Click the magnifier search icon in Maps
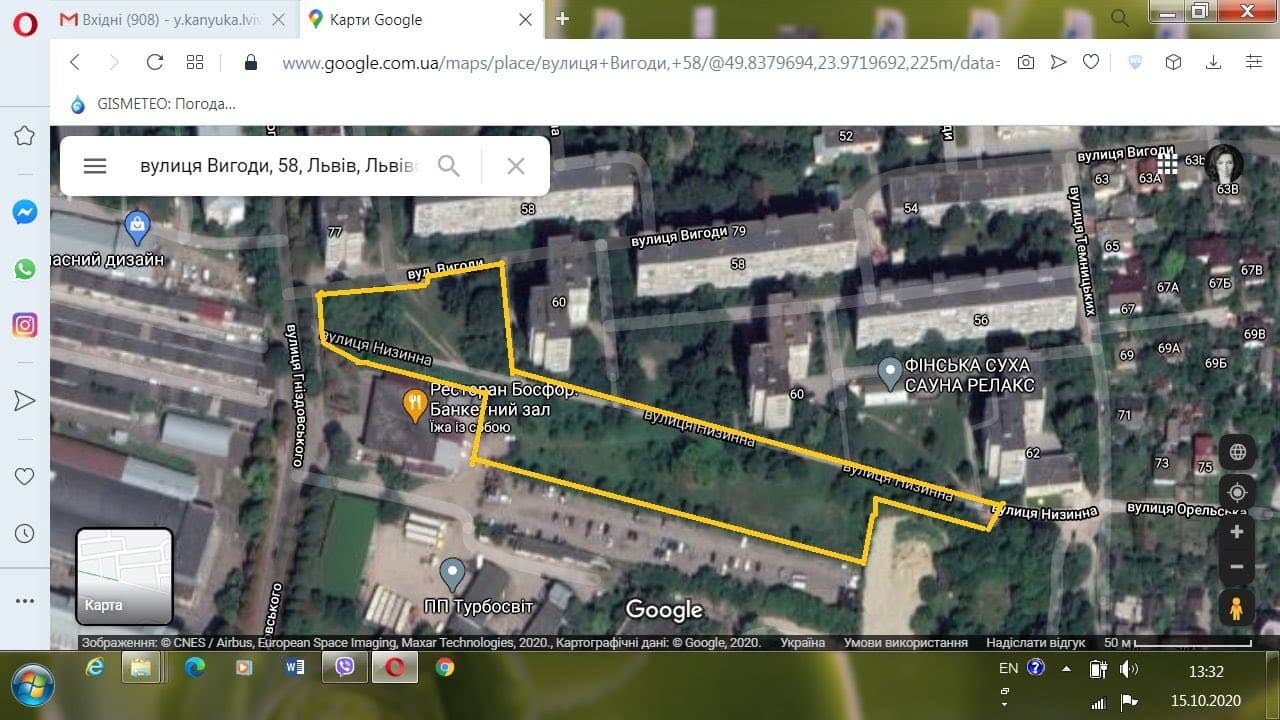This screenshot has width=1280, height=720. coord(449,166)
